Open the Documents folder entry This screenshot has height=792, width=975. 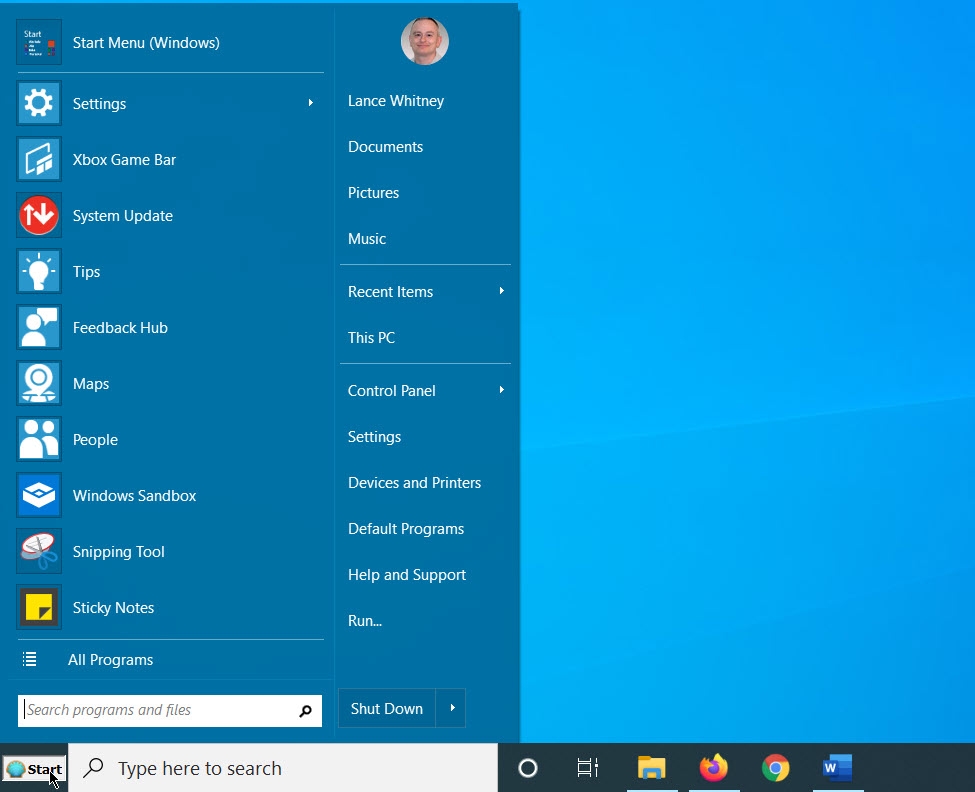coord(385,146)
